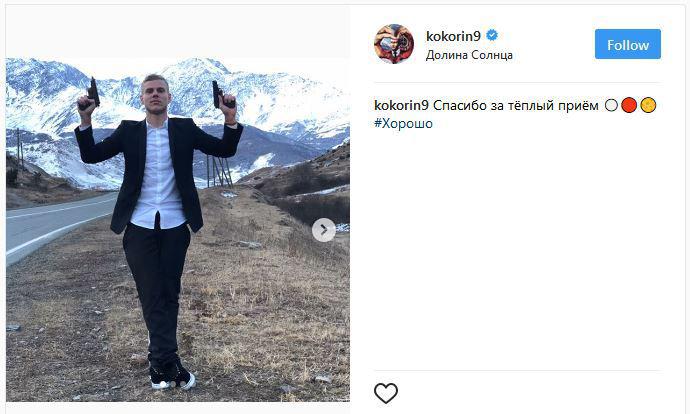Open the #Хорошо hashtag
The height and width of the screenshot is (414, 690).
coord(403,124)
